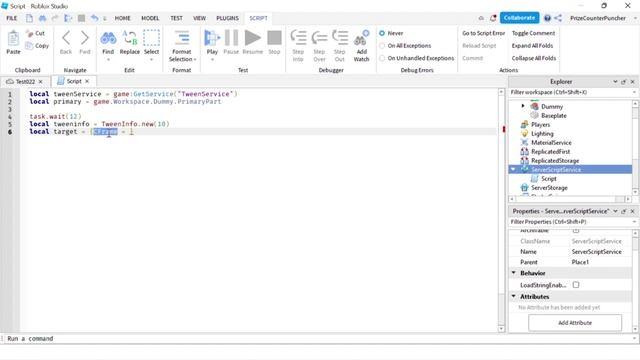Click the undo arrow in quick access bar
The height and width of the screenshot is (360, 640).
[x=94, y=18]
